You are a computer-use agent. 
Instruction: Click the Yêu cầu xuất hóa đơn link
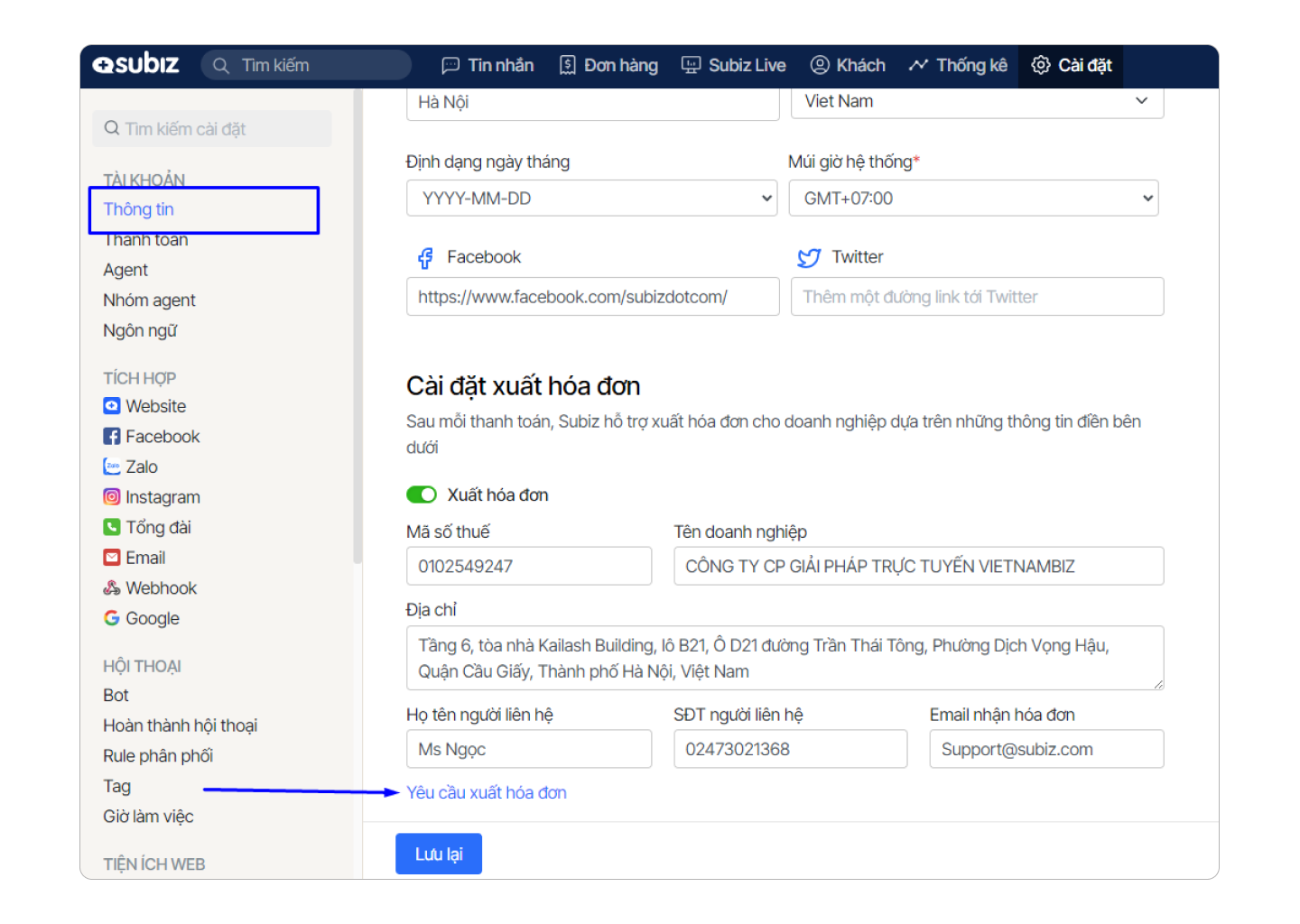point(487,792)
